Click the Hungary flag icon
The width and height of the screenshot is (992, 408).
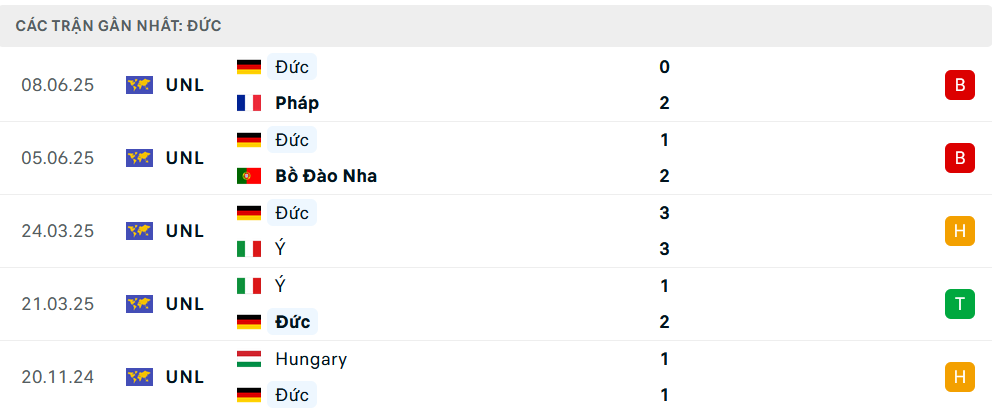point(248,359)
